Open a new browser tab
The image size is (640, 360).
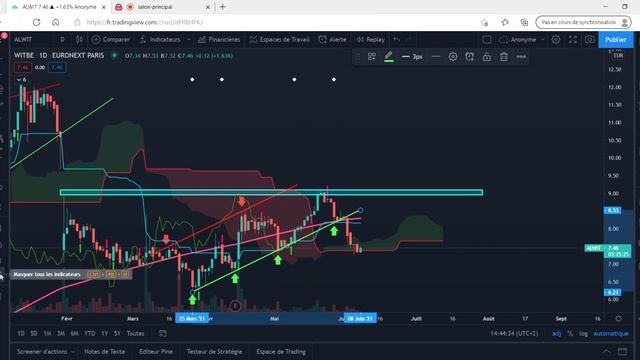pos(222,7)
